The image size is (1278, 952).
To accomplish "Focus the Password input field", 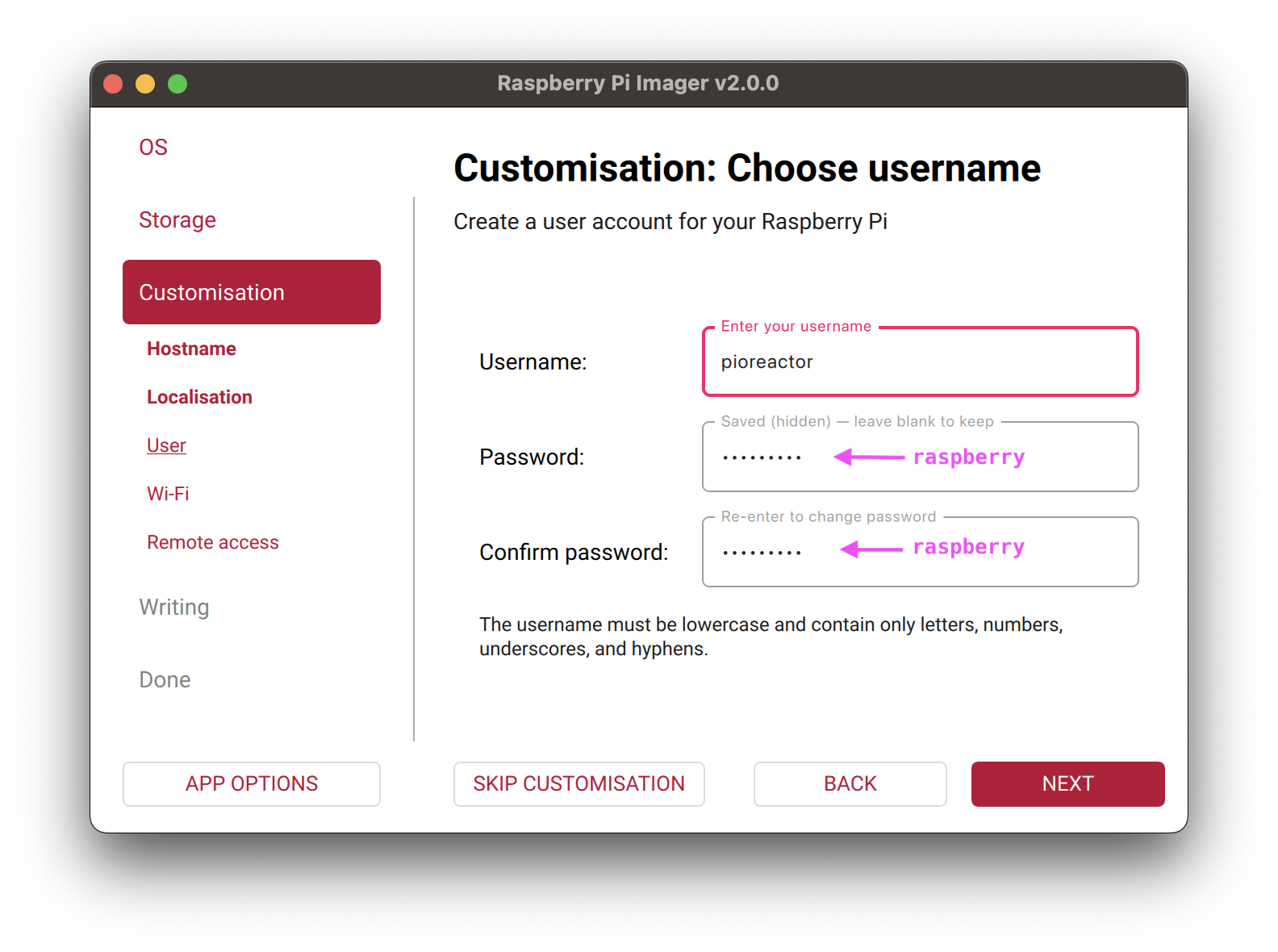I will (921, 457).
